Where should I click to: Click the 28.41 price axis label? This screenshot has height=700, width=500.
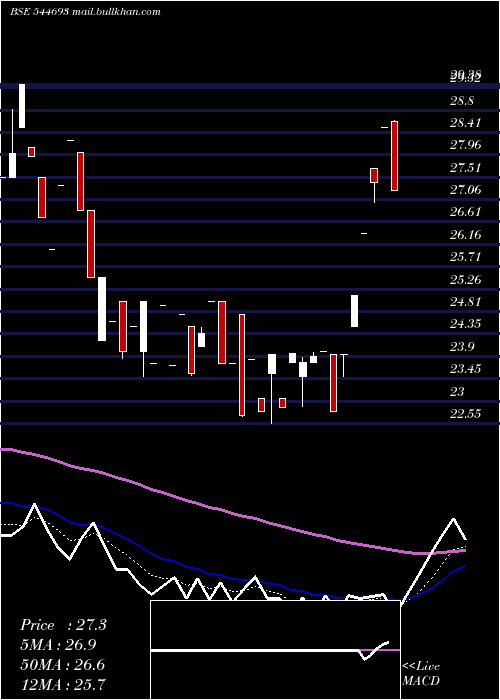click(465, 123)
